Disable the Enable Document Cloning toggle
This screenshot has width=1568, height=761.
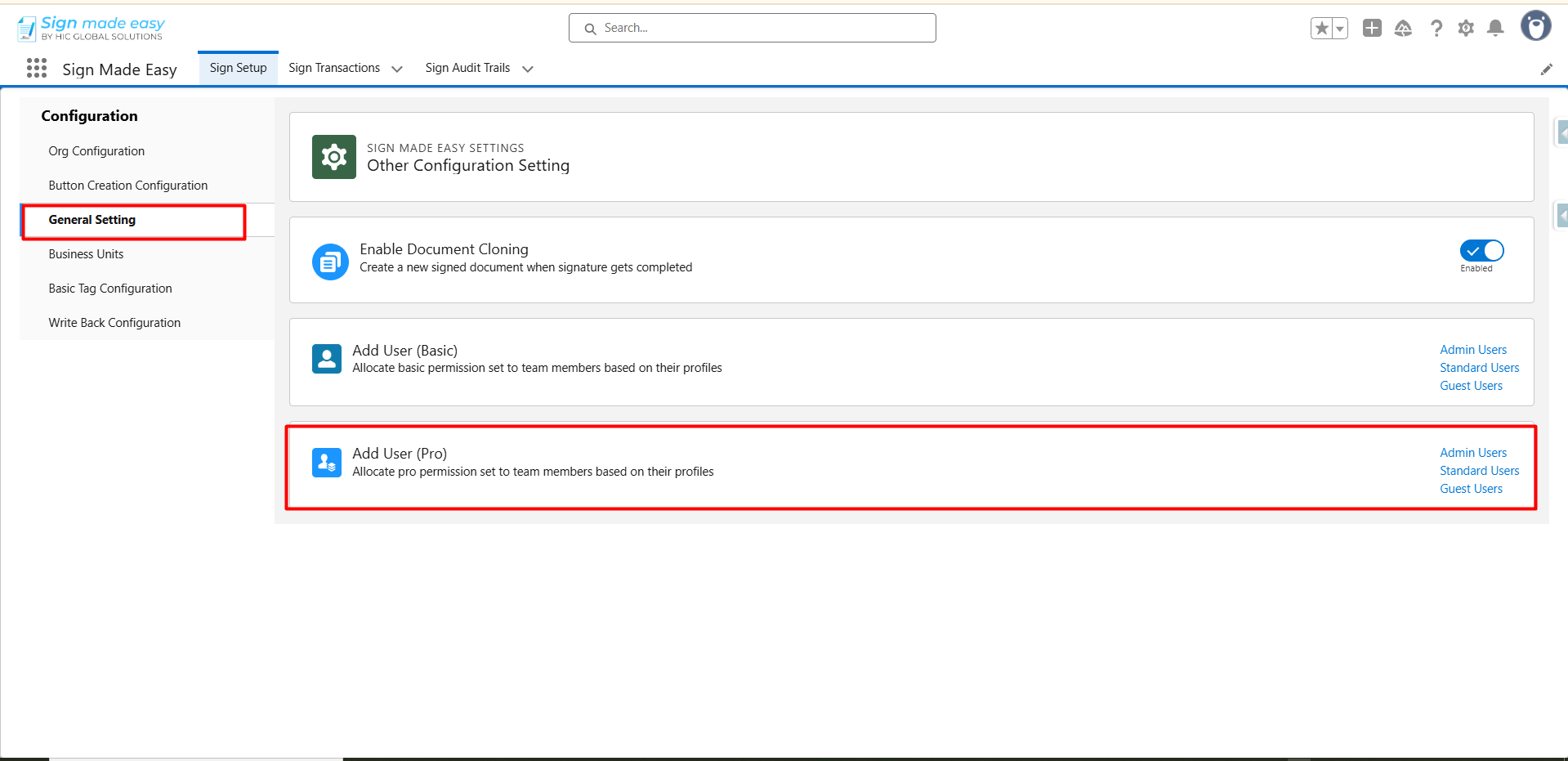click(1481, 250)
